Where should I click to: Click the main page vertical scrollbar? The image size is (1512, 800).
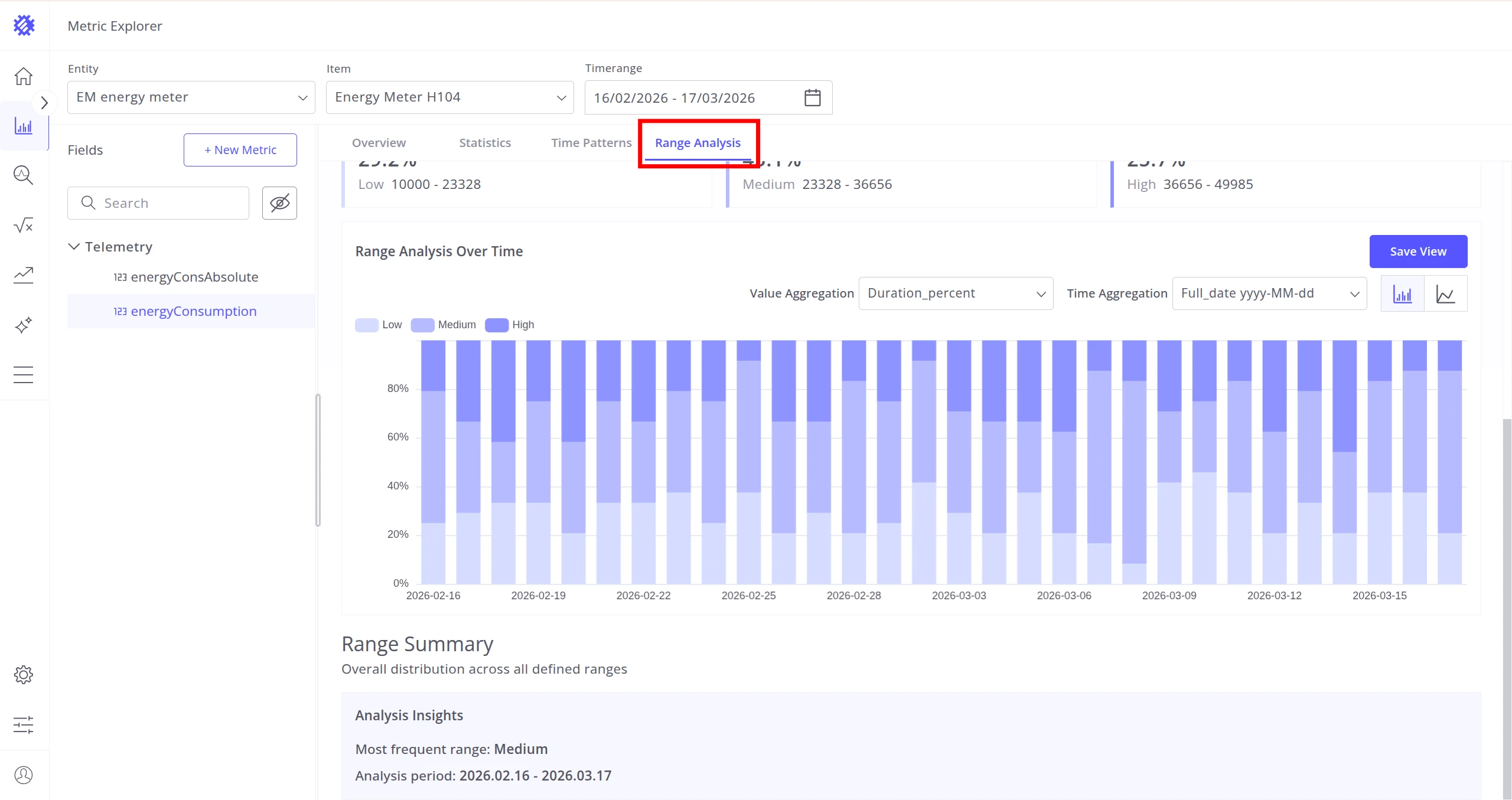(1507, 608)
